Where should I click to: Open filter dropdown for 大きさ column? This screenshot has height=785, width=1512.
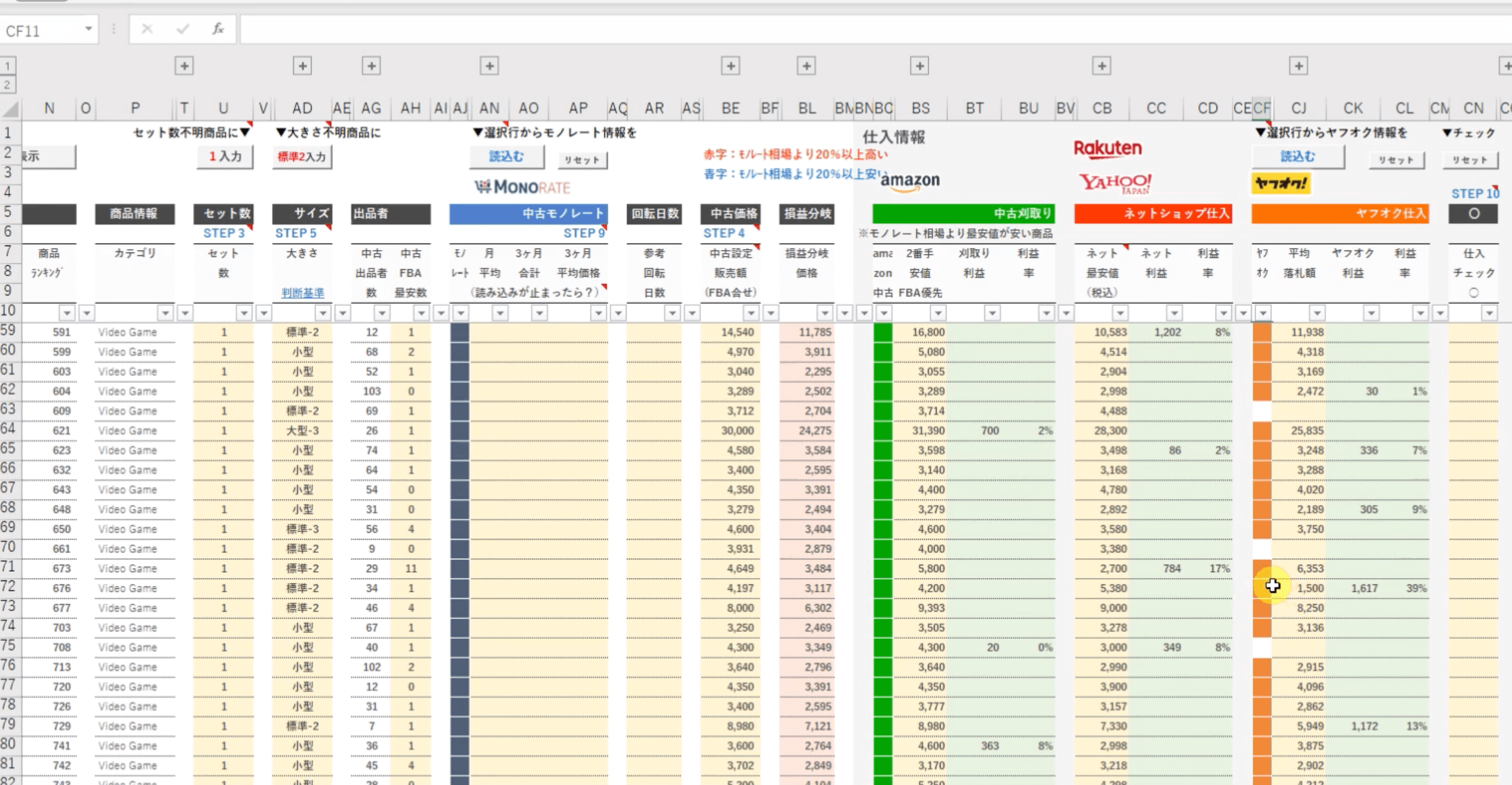coord(322,313)
